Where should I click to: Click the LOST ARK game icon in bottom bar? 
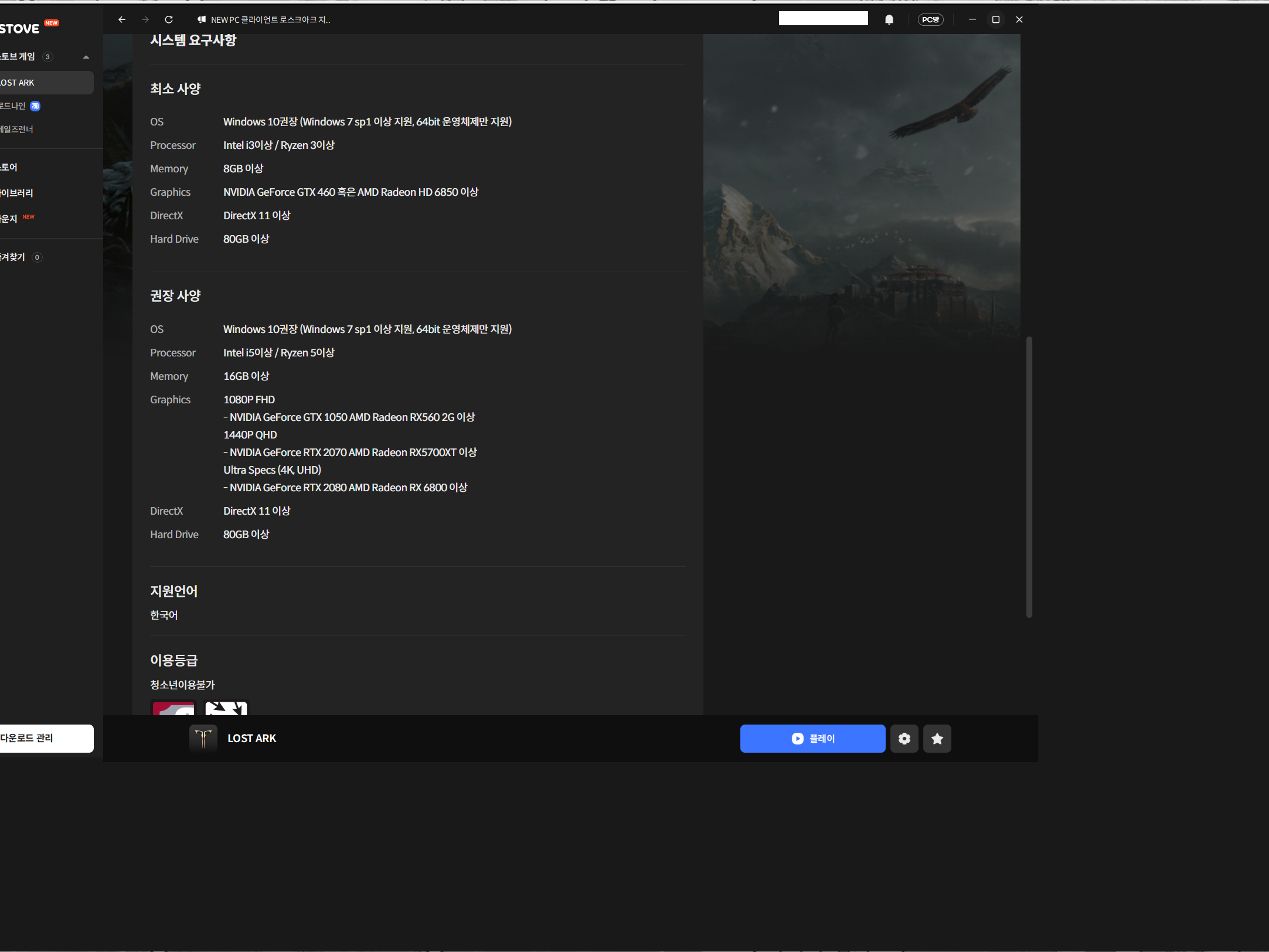(x=203, y=738)
